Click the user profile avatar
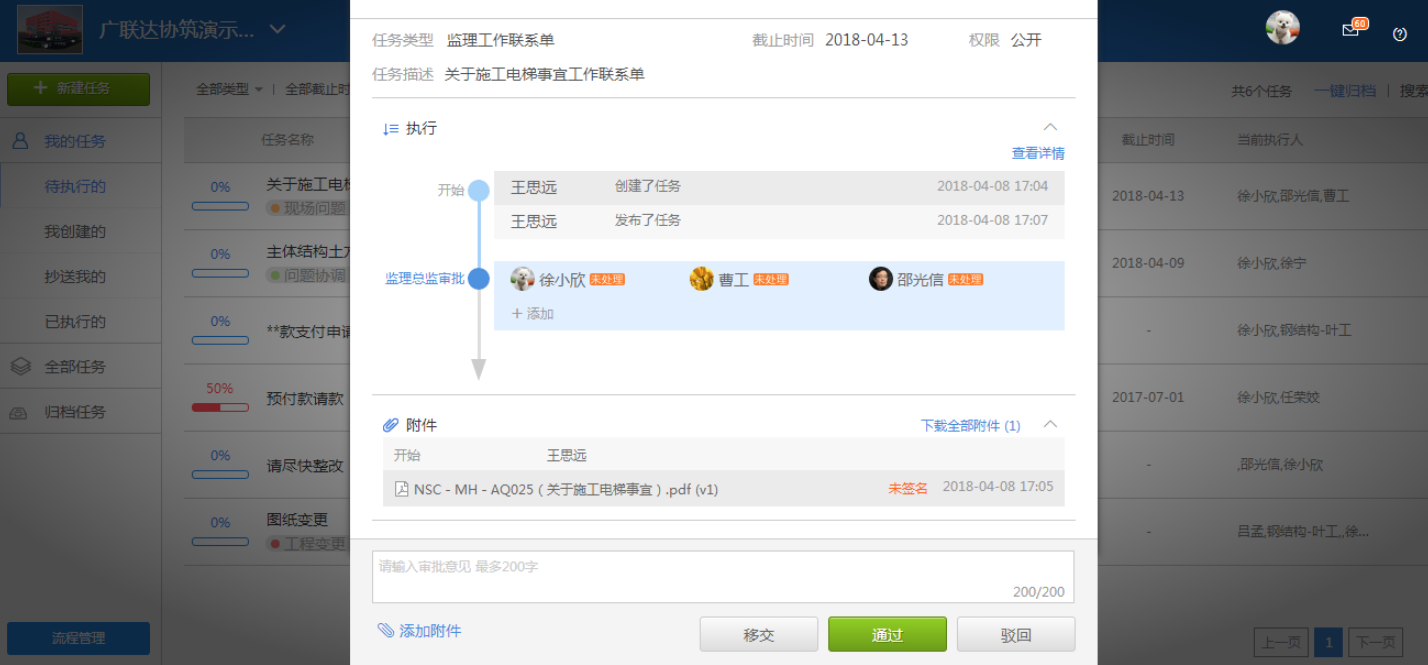Viewport: 1428px width, 665px height. (x=1281, y=28)
